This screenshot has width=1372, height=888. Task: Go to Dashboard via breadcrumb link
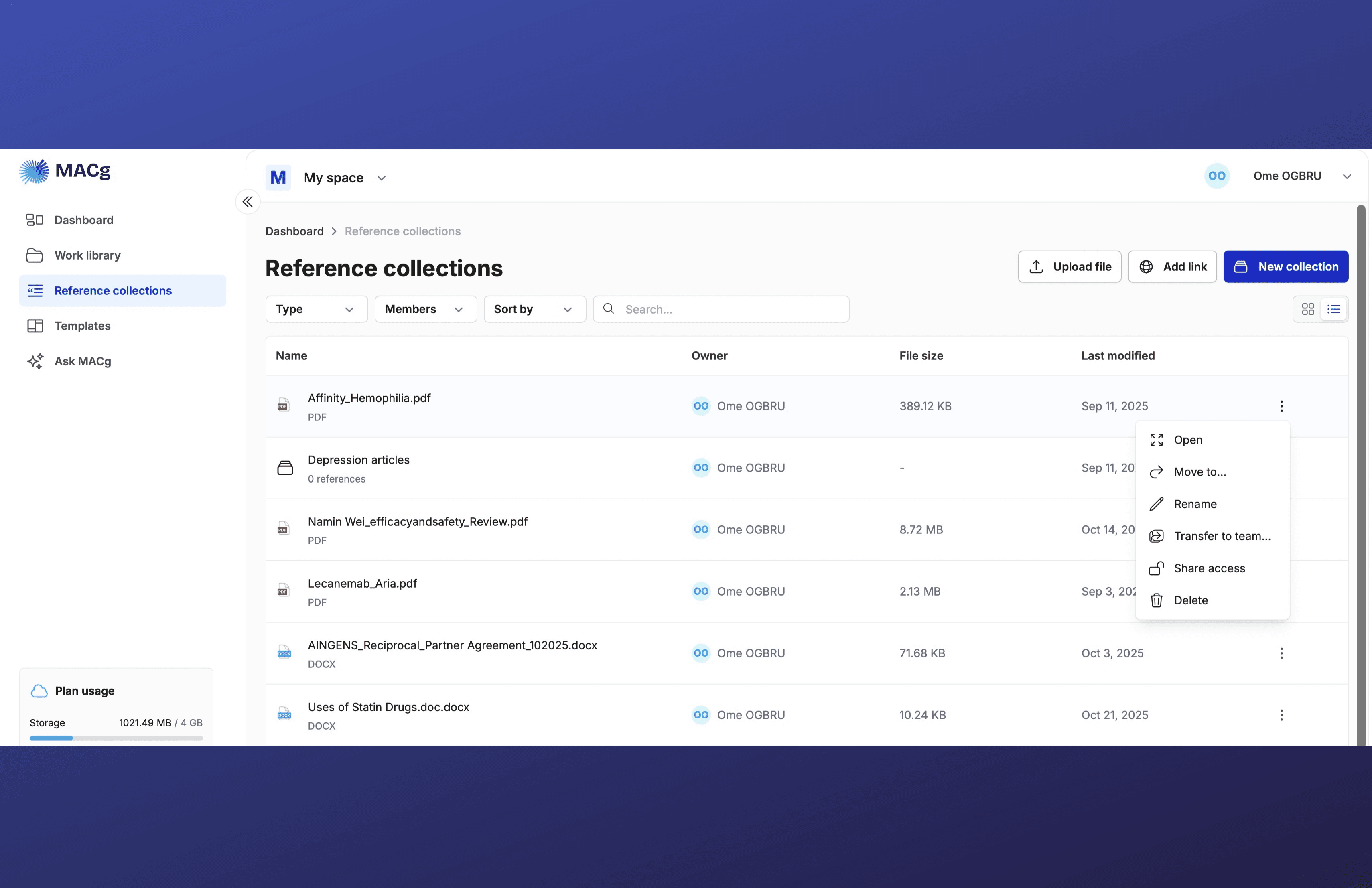click(x=294, y=231)
